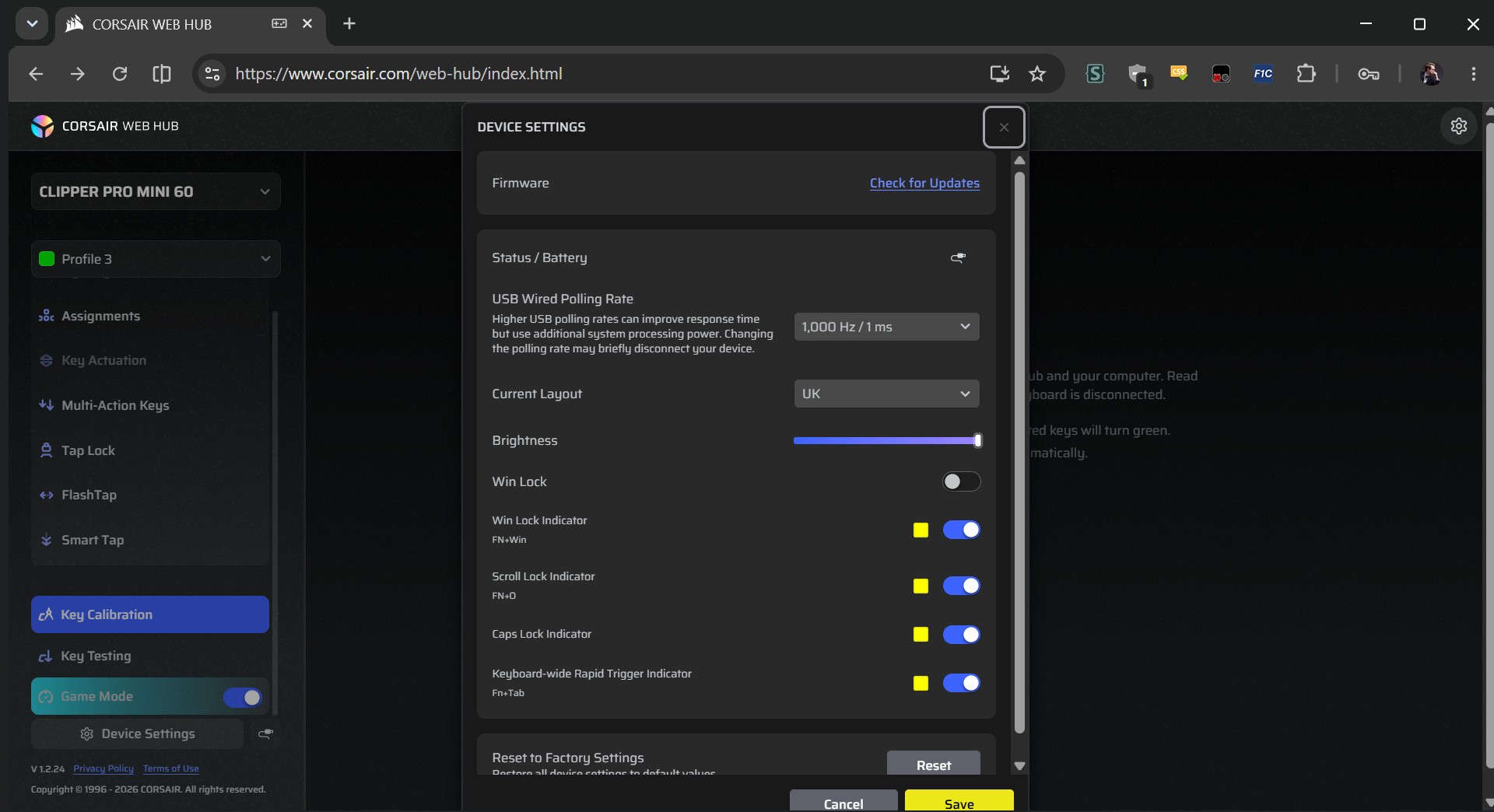Click the Multi-Action Keys icon
1494x812 pixels.
[x=46, y=405]
